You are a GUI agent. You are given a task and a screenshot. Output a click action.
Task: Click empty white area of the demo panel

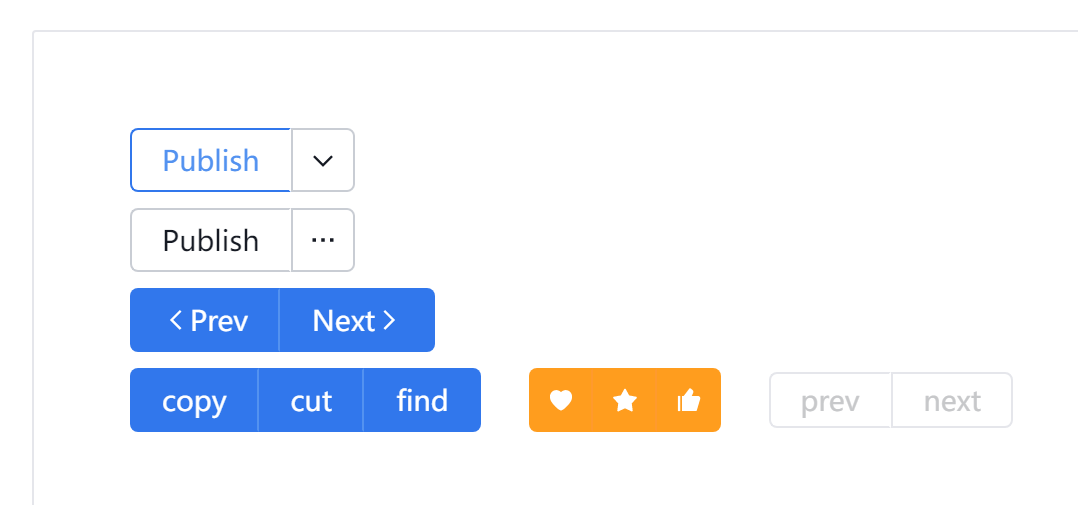[688, 206]
